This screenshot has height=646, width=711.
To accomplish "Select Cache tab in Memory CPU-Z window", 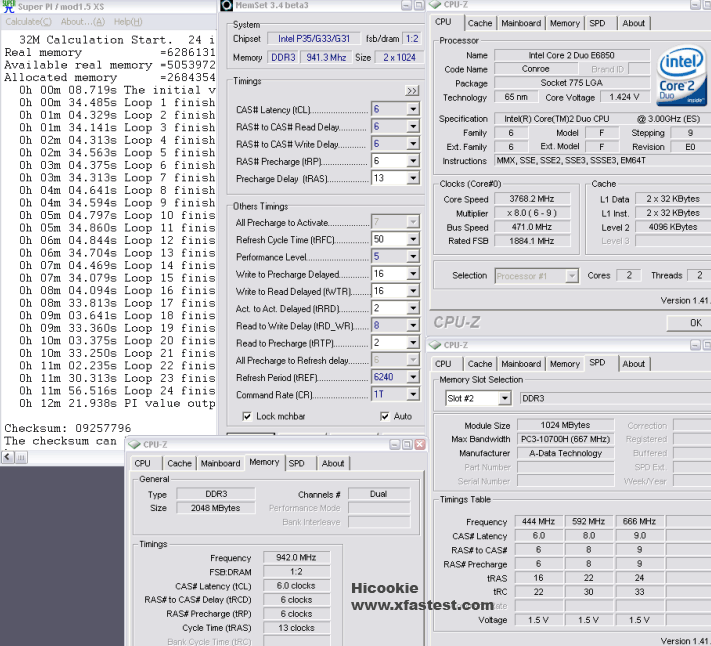I will (179, 463).
